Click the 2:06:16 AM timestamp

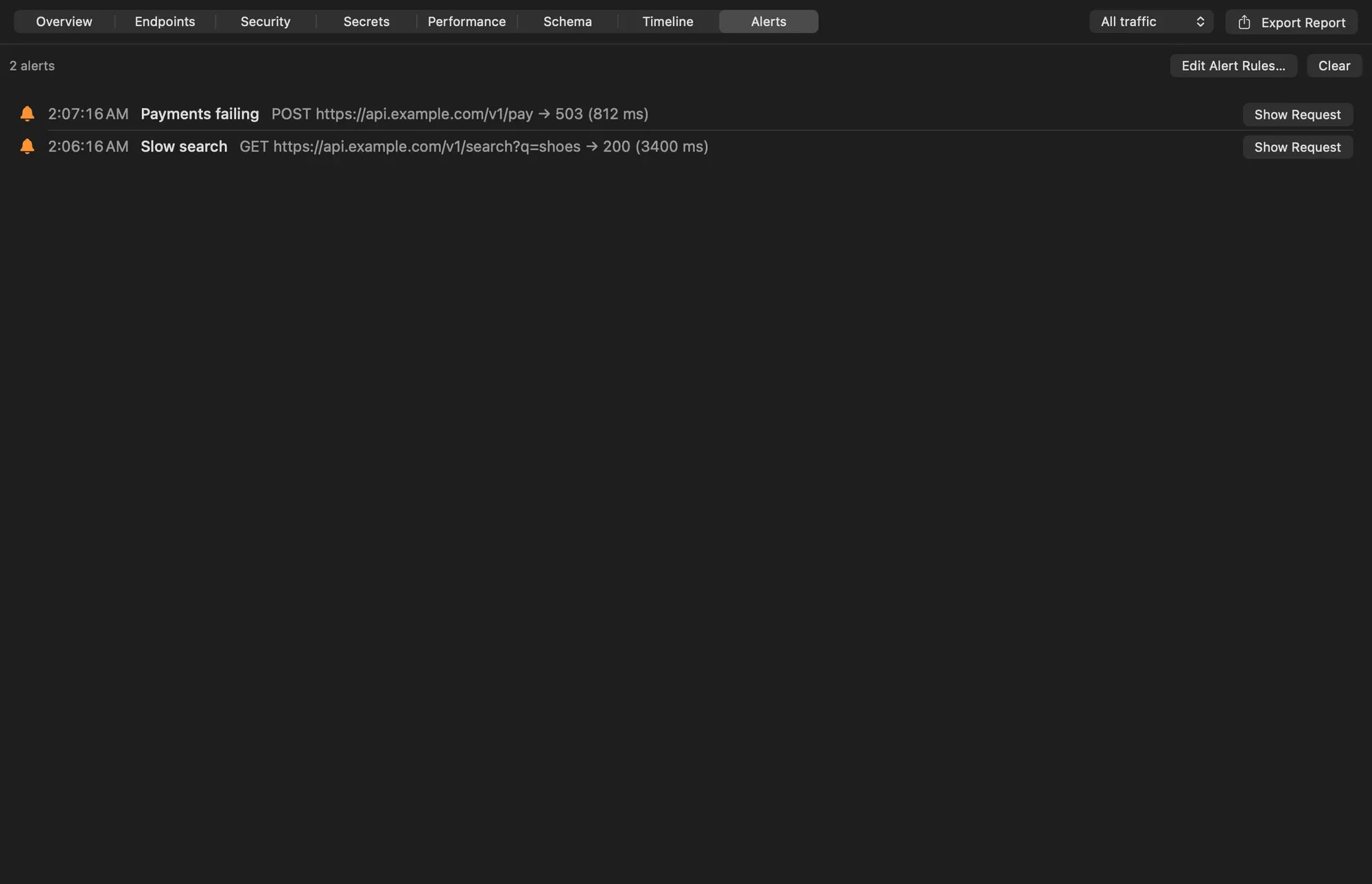pyautogui.click(x=88, y=147)
